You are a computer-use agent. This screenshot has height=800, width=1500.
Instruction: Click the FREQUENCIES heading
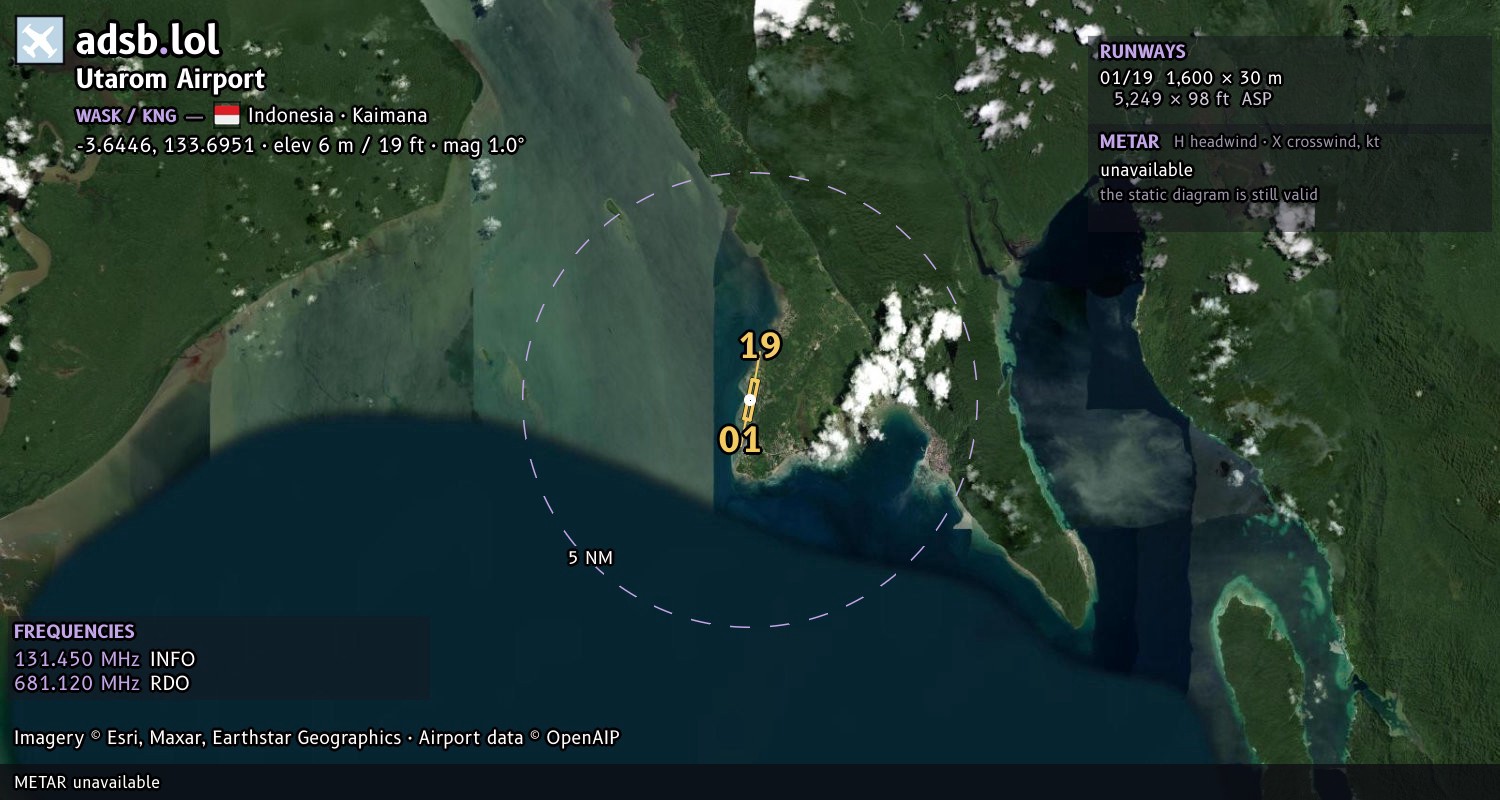[x=74, y=632]
